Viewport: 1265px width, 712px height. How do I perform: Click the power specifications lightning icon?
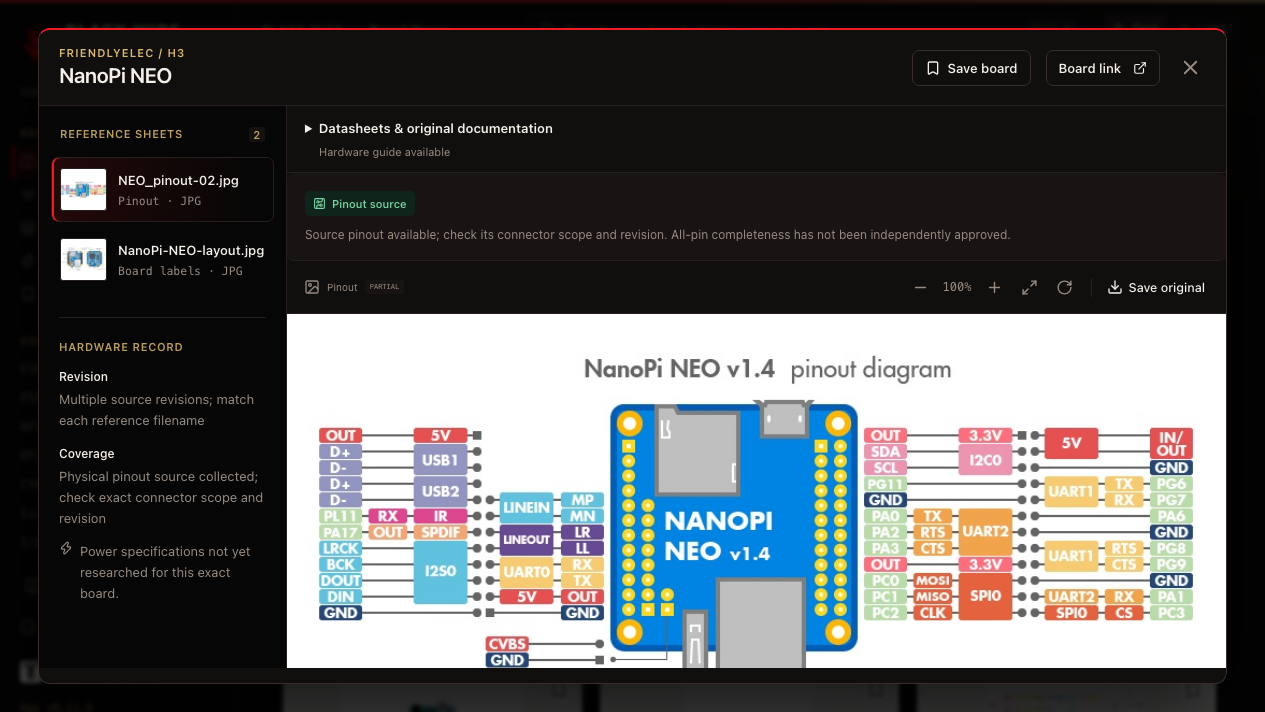click(x=66, y=549)
